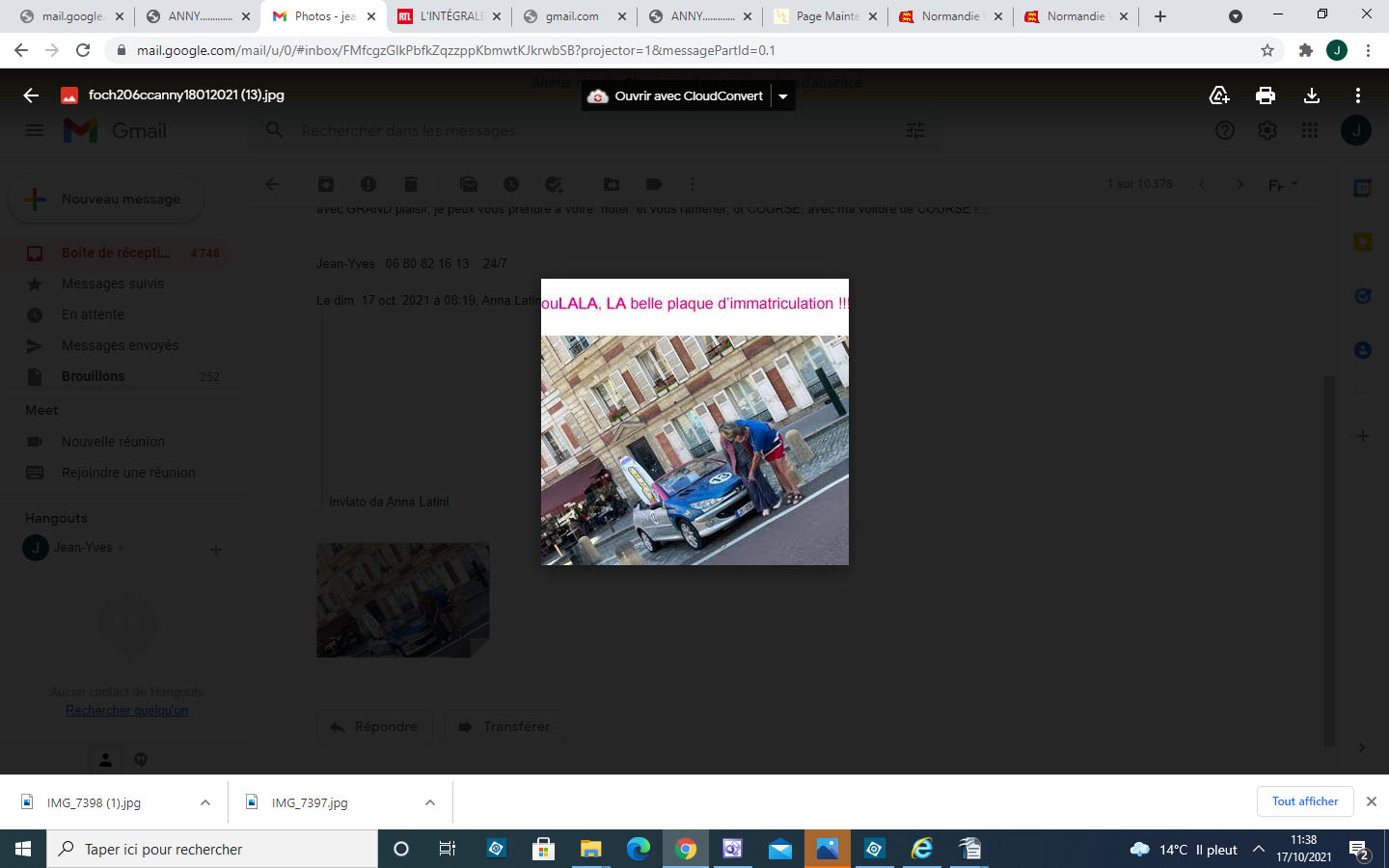Click the previewed car photo
The image size is (1389, 868).
pyautogui.click(x=694, y=450)
